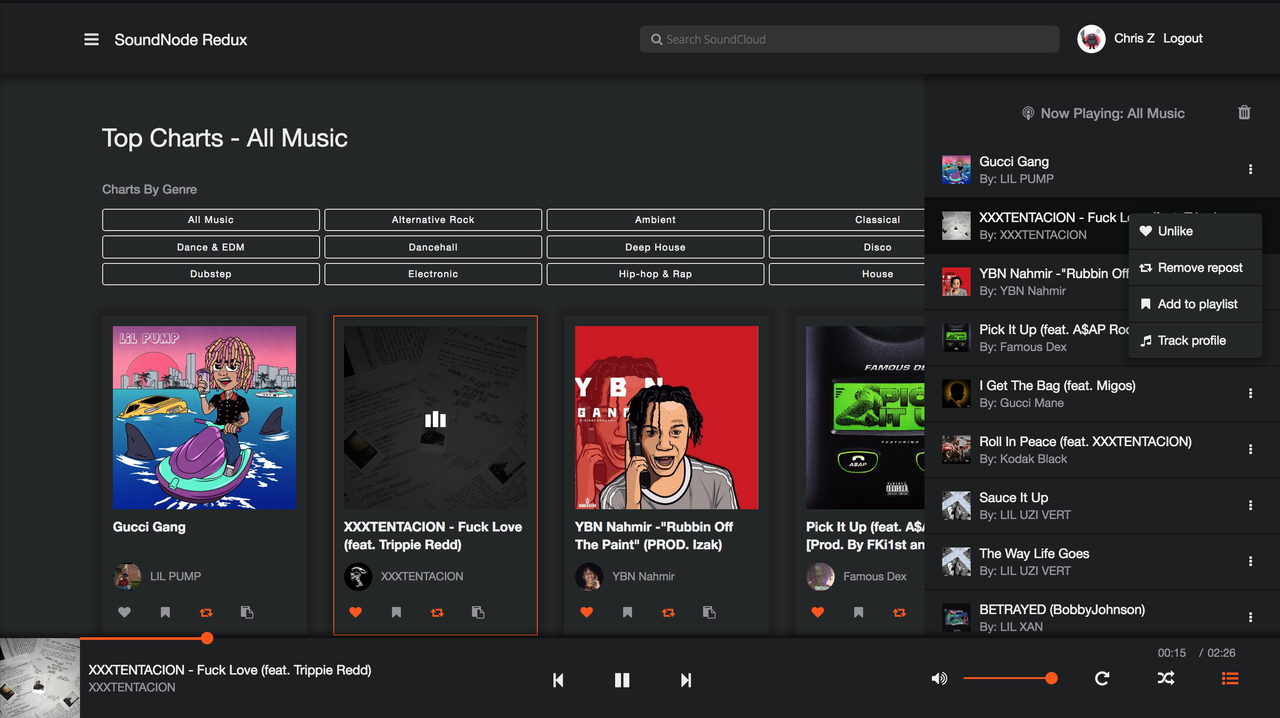The width and height of the screenshot is (1280, 718).
Task: Like the Gucci Gang card
Action: (x=124, y=612)
